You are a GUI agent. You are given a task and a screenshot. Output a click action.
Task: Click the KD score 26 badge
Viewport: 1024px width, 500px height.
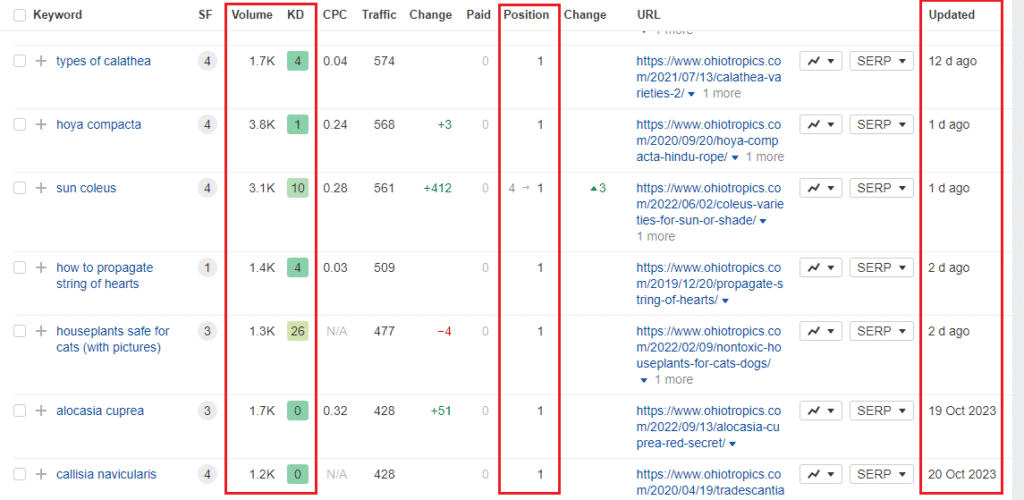297,331
